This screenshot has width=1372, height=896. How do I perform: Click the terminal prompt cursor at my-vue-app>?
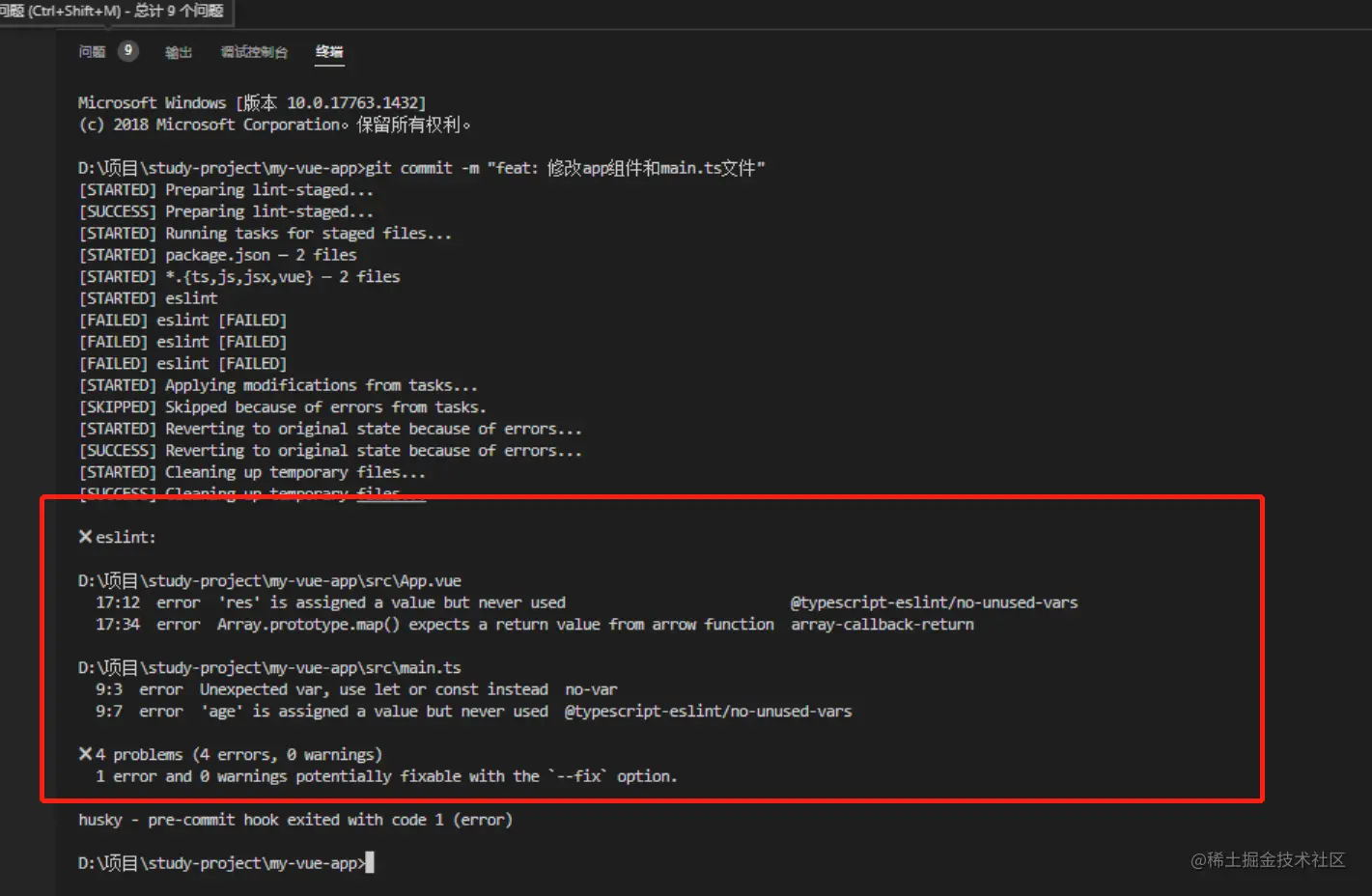point(369,863)
